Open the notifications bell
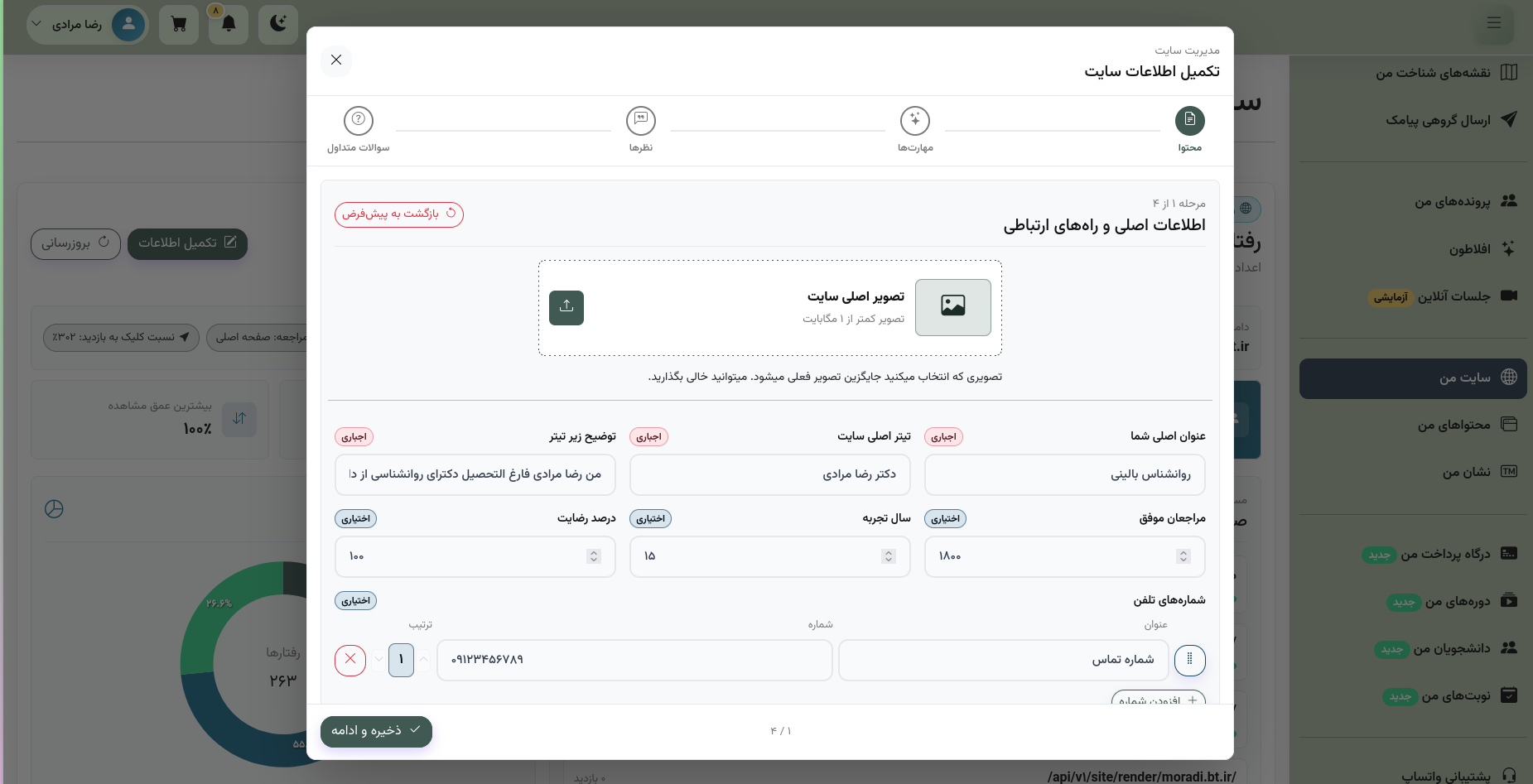Screen dimensions: 1533x784 pyautogui.click(x=229, y=23)
